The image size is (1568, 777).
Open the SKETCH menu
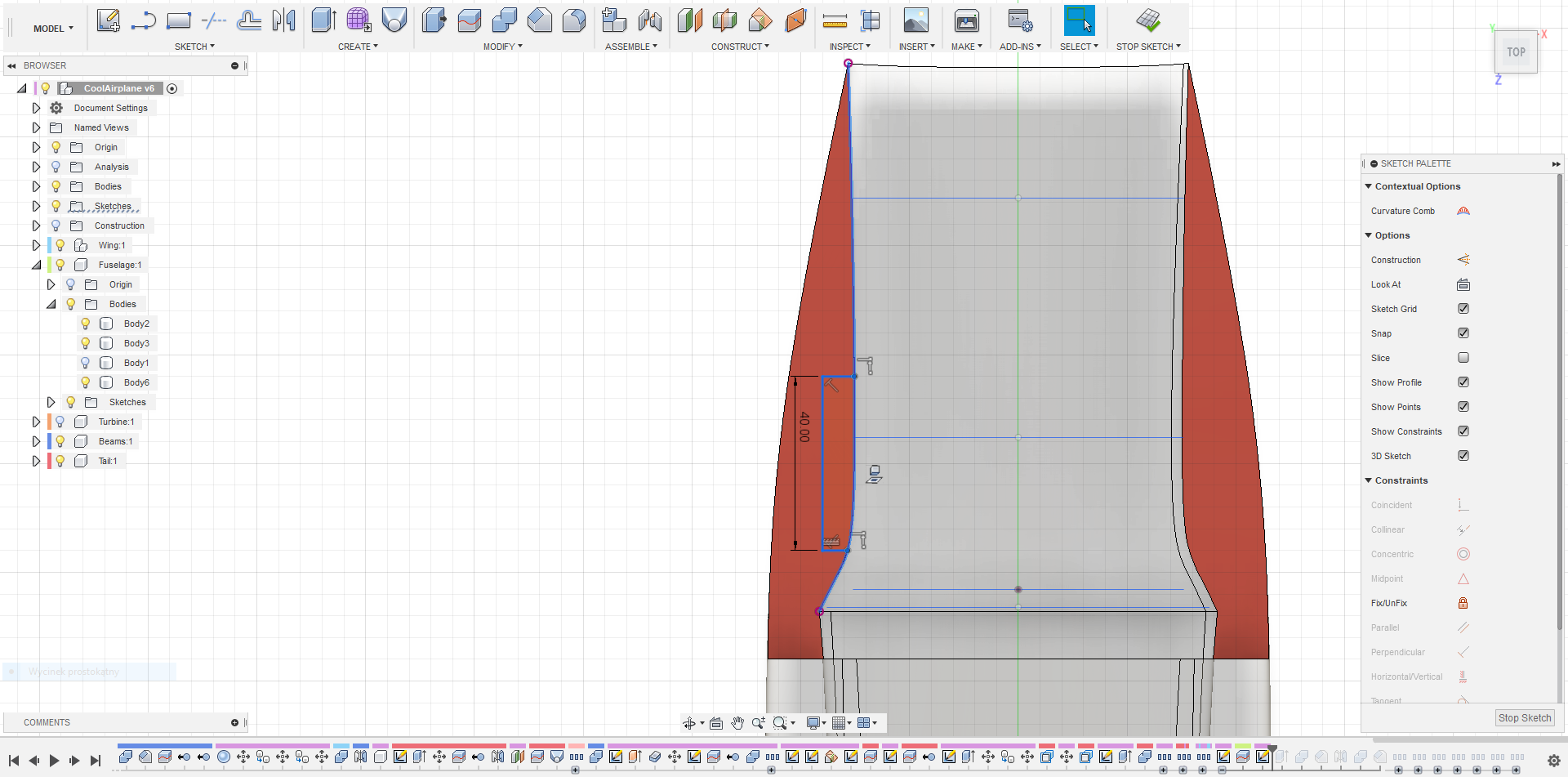[x=194, y=47]
